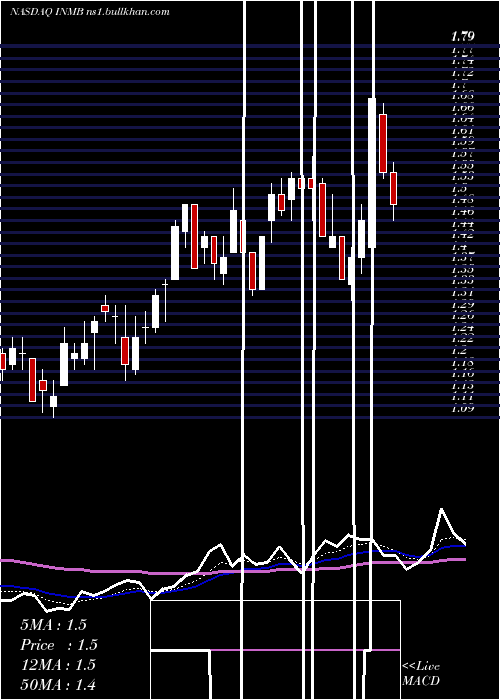Viewport: 500px width, 700px height.
Task: Select the 1.29 price axis label
Action: (462, 305)
